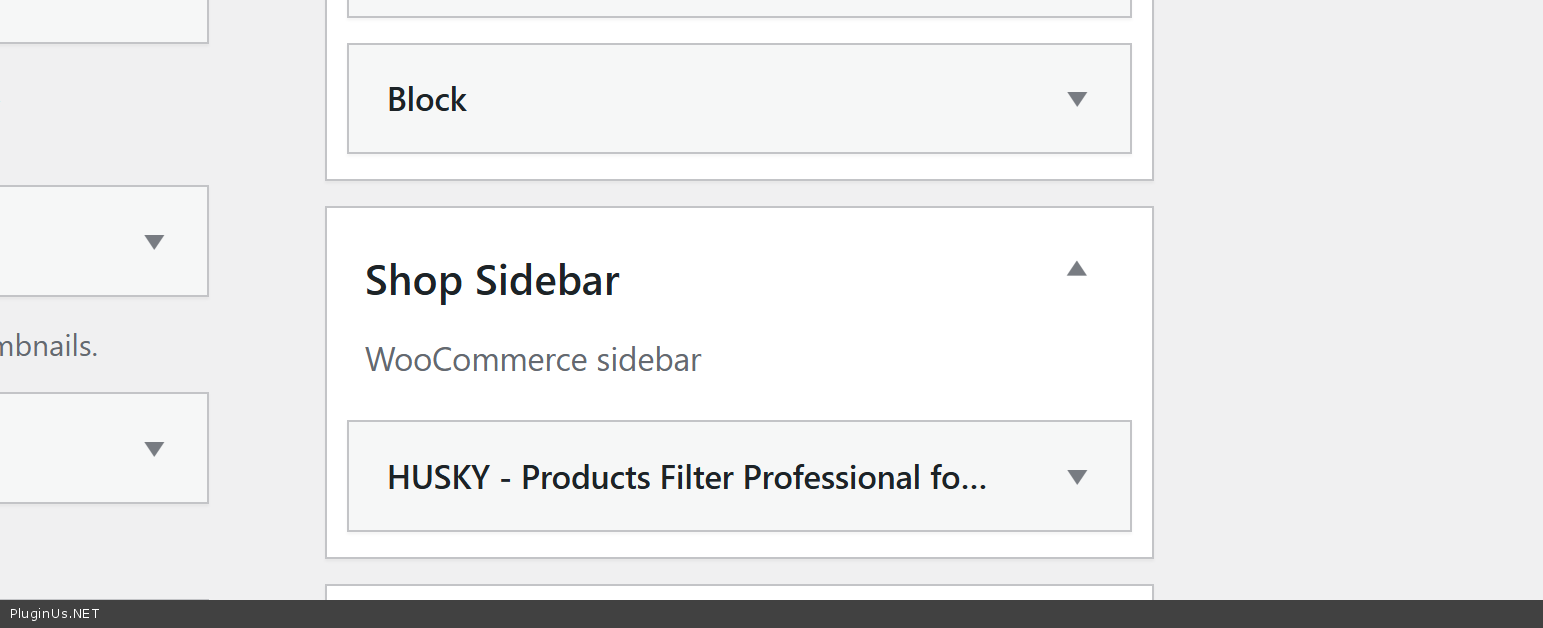
Task: Click the blank part of the lower left widget bar
Action: pyautogui.click(x=60, y=449)
